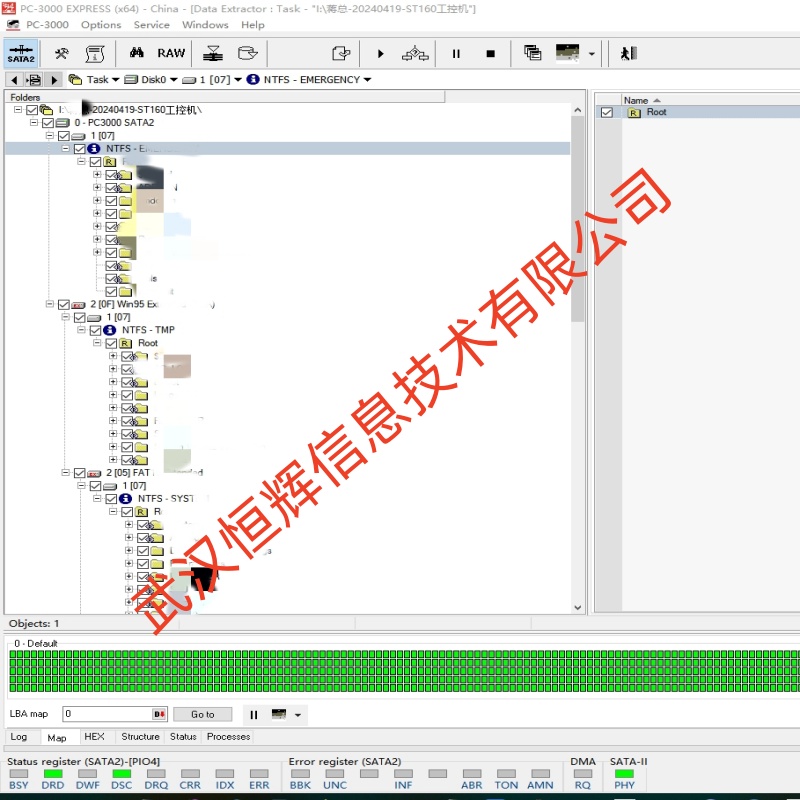
Task: Click the cascading windows toolbar icon
Action: click(x=532, y=53)
